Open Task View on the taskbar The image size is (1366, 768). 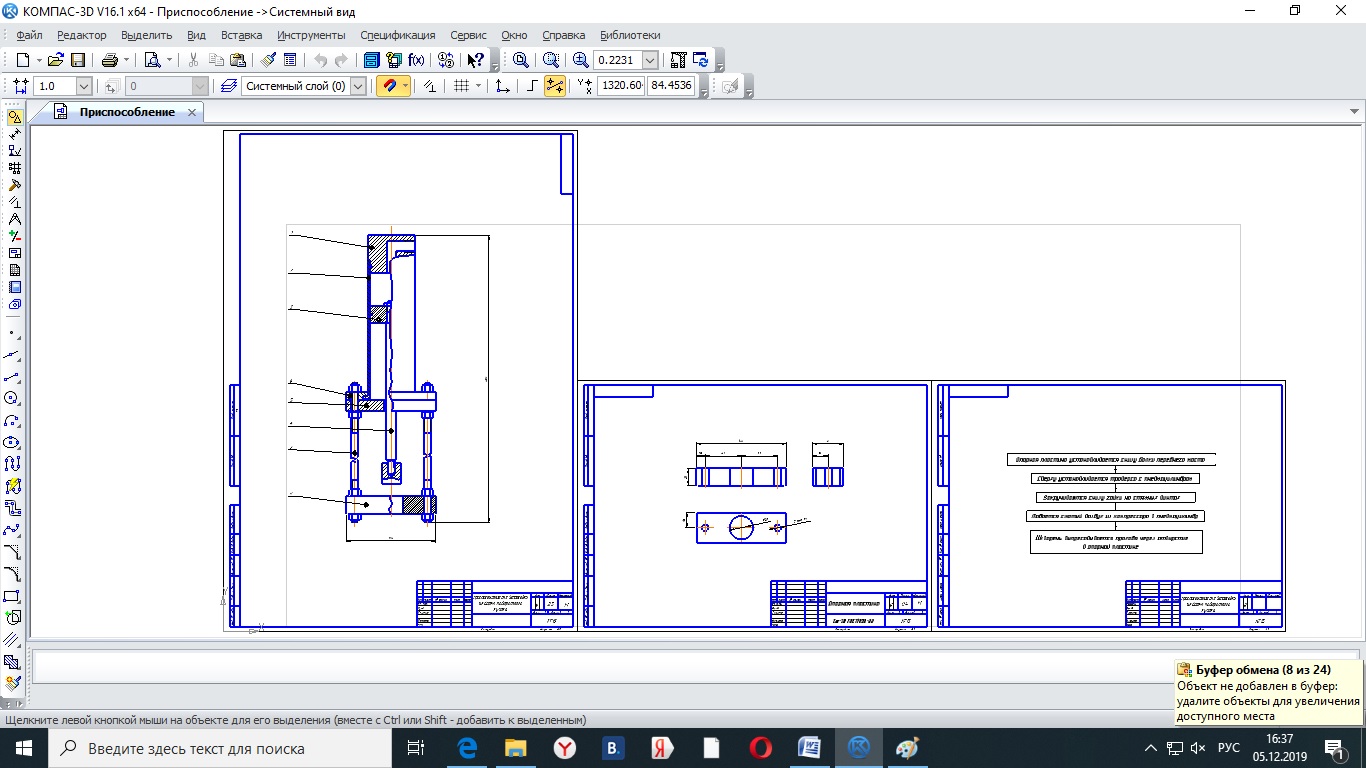pos(416,748)
